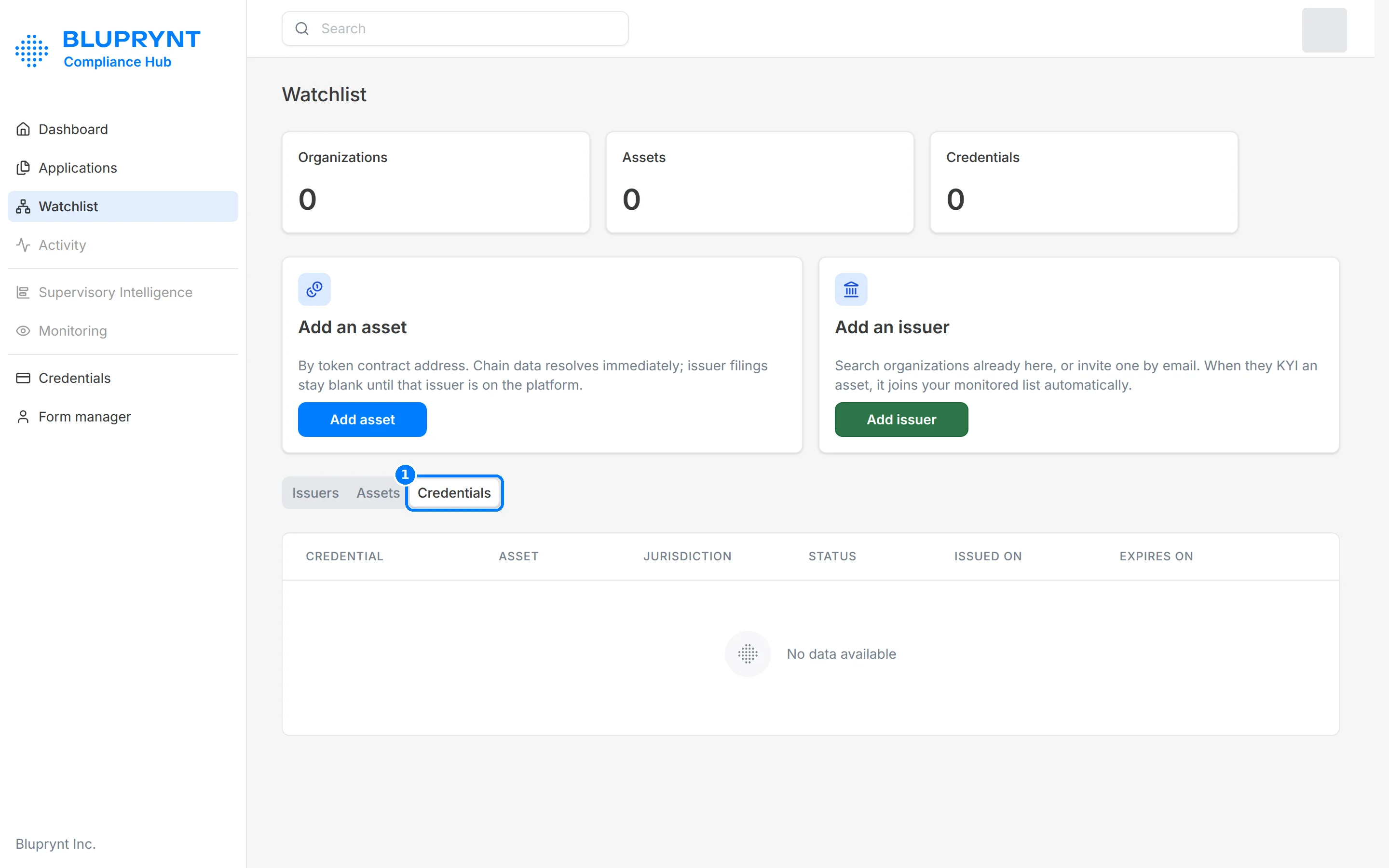
Task: Click the Applications documents icon
Action: (23, 168)
